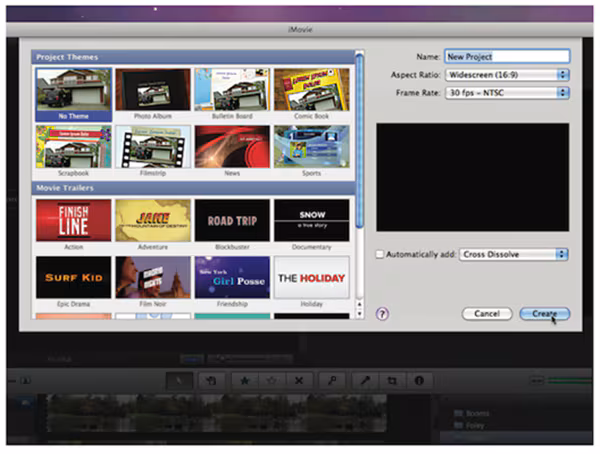This screenshot has height=454, width=600.
Task: Choose the No Theme project theme
Action: [73, 94]
